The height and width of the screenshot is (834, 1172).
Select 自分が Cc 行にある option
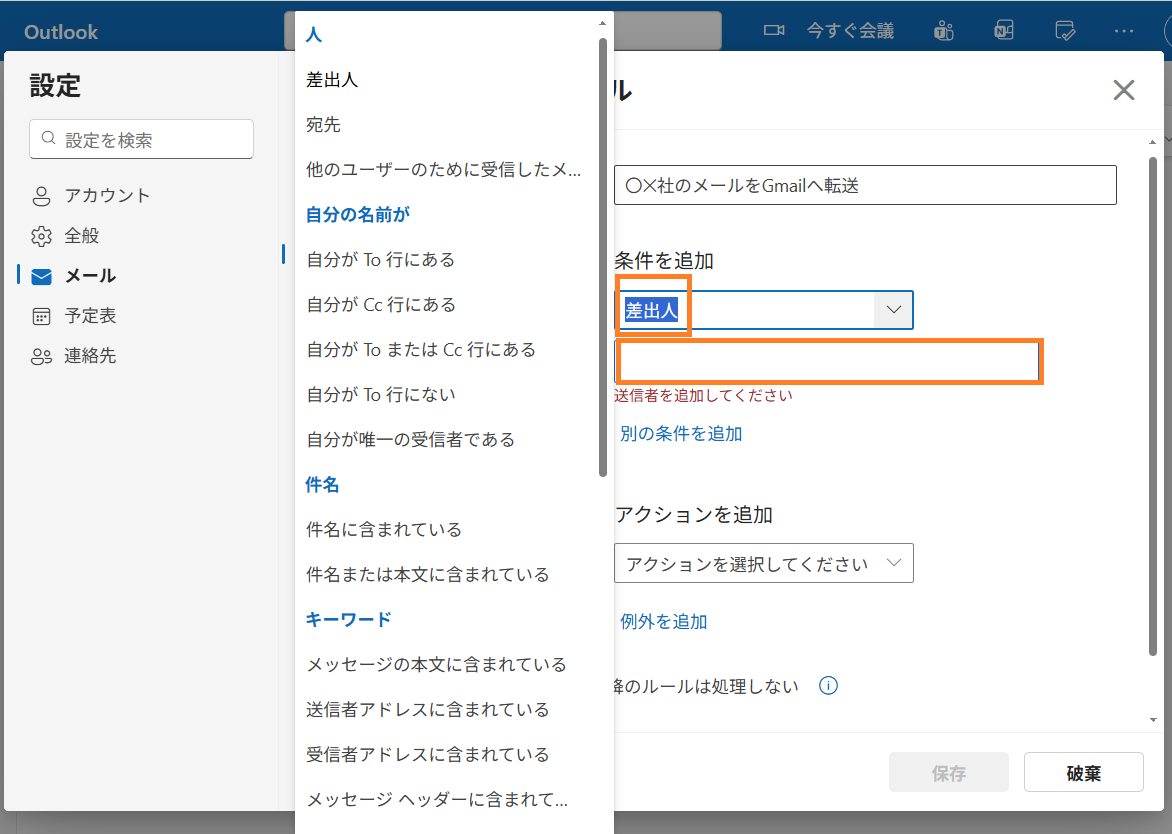[380, 305]
